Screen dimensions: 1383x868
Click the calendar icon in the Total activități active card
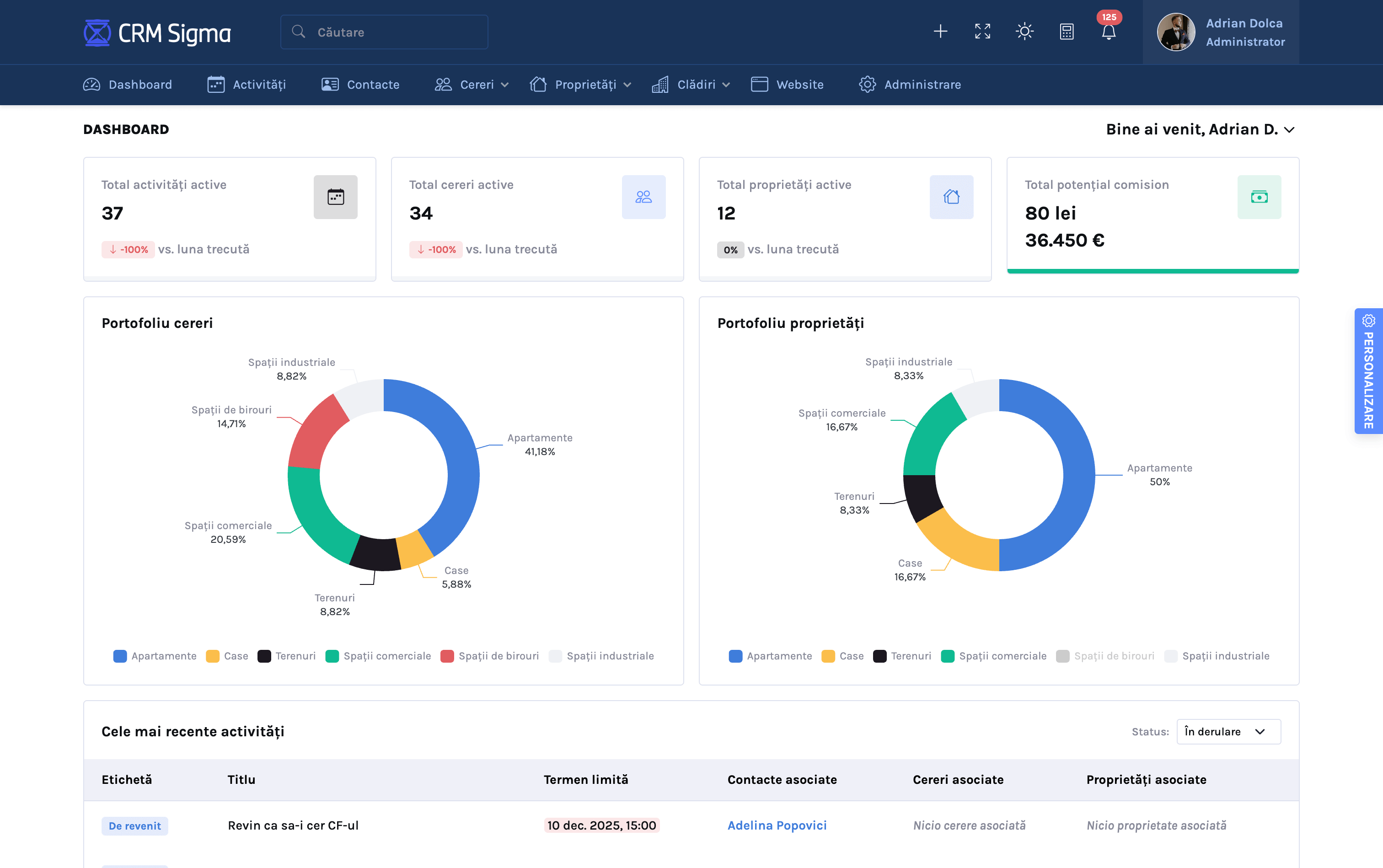click(335, 197)
